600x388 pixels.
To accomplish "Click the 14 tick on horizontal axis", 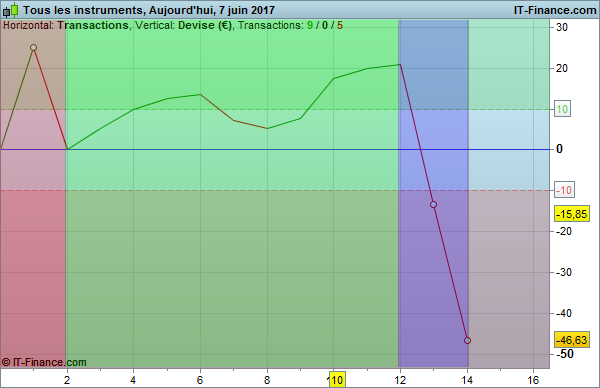I will (467, 380).
